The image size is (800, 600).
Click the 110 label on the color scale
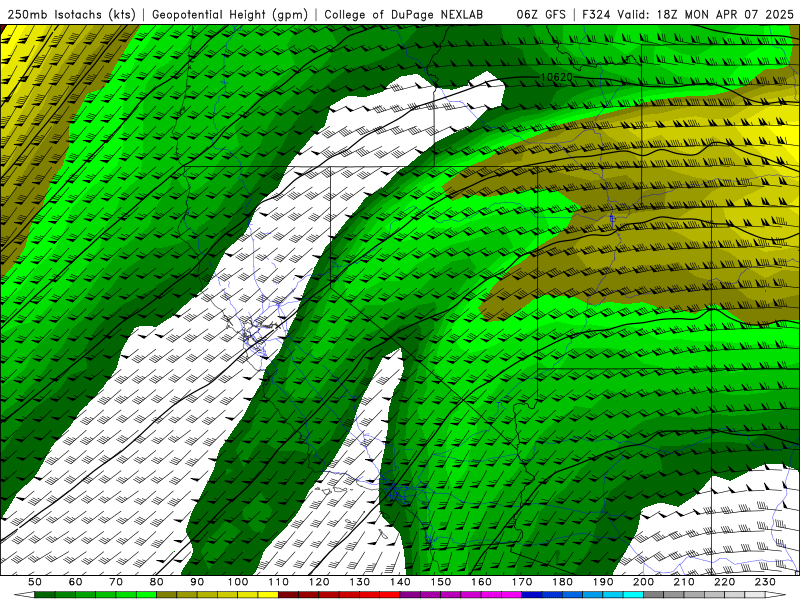point(278,582)
